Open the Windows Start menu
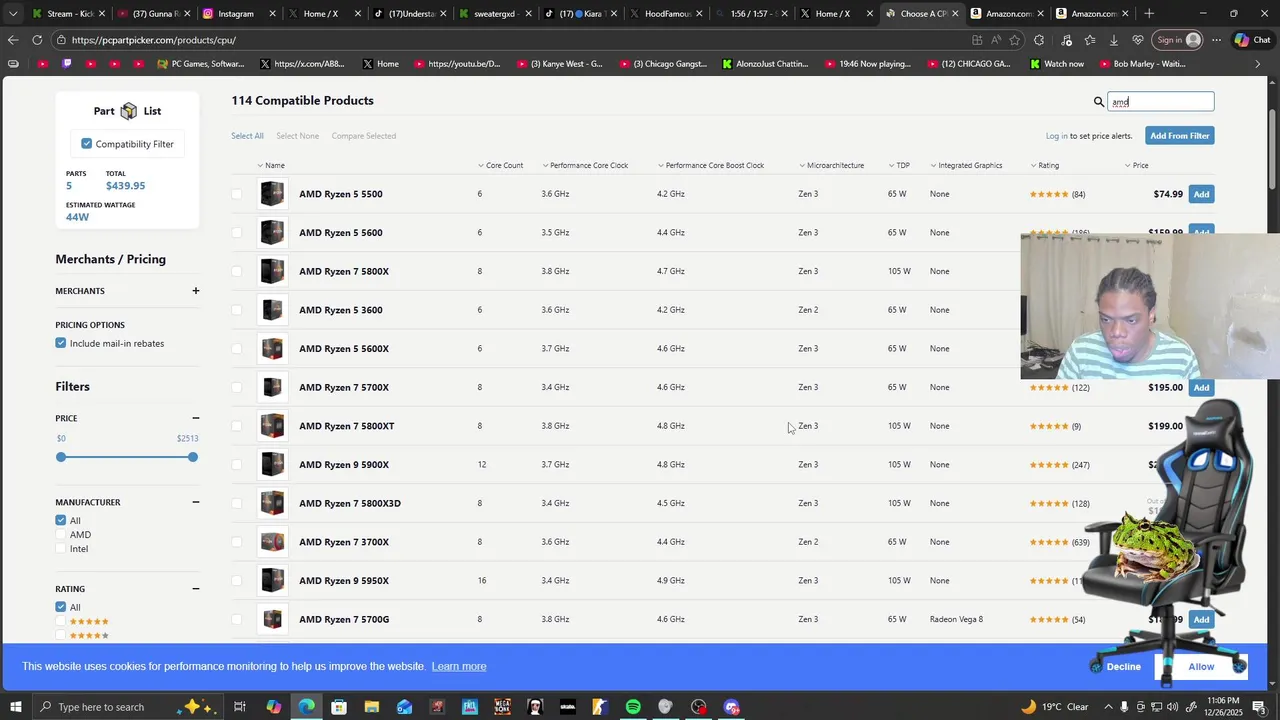This screenshot has height=720, width=1280. pos(15,707)
